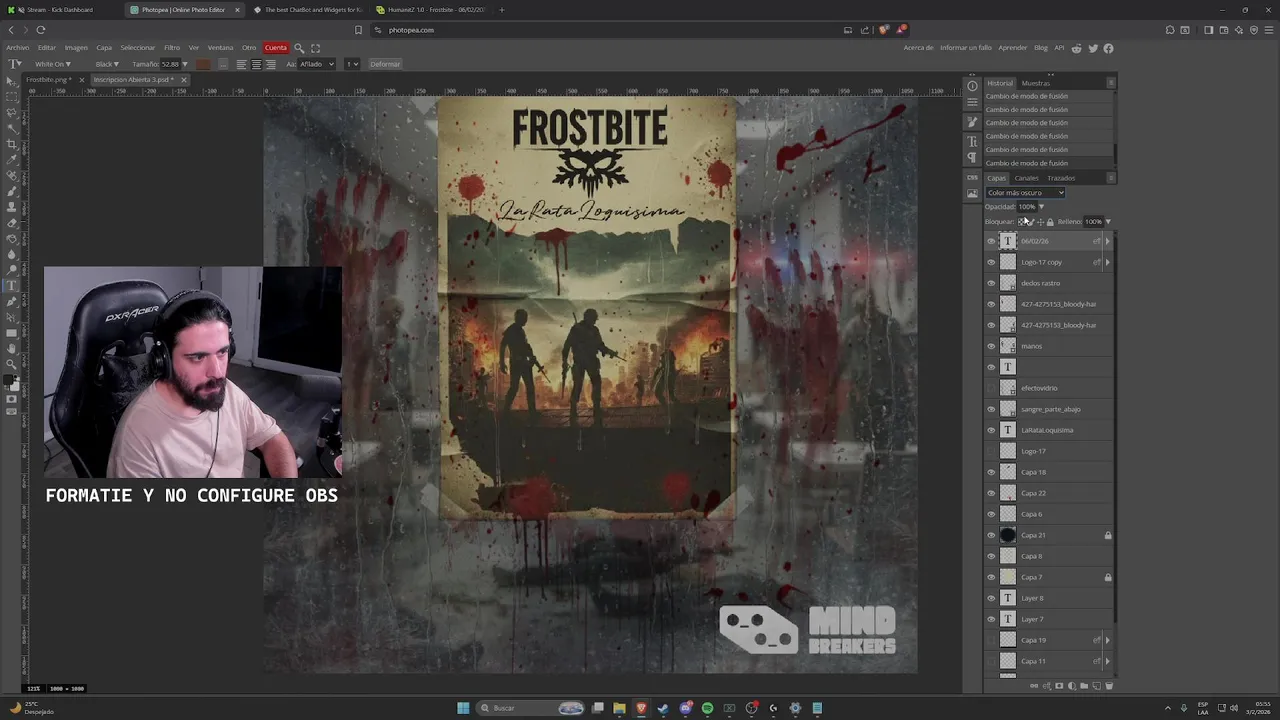
Task: Open blend mode dropdown 'Color más oscuro'
Action: pyautogui.click(x=1025, y=193)
